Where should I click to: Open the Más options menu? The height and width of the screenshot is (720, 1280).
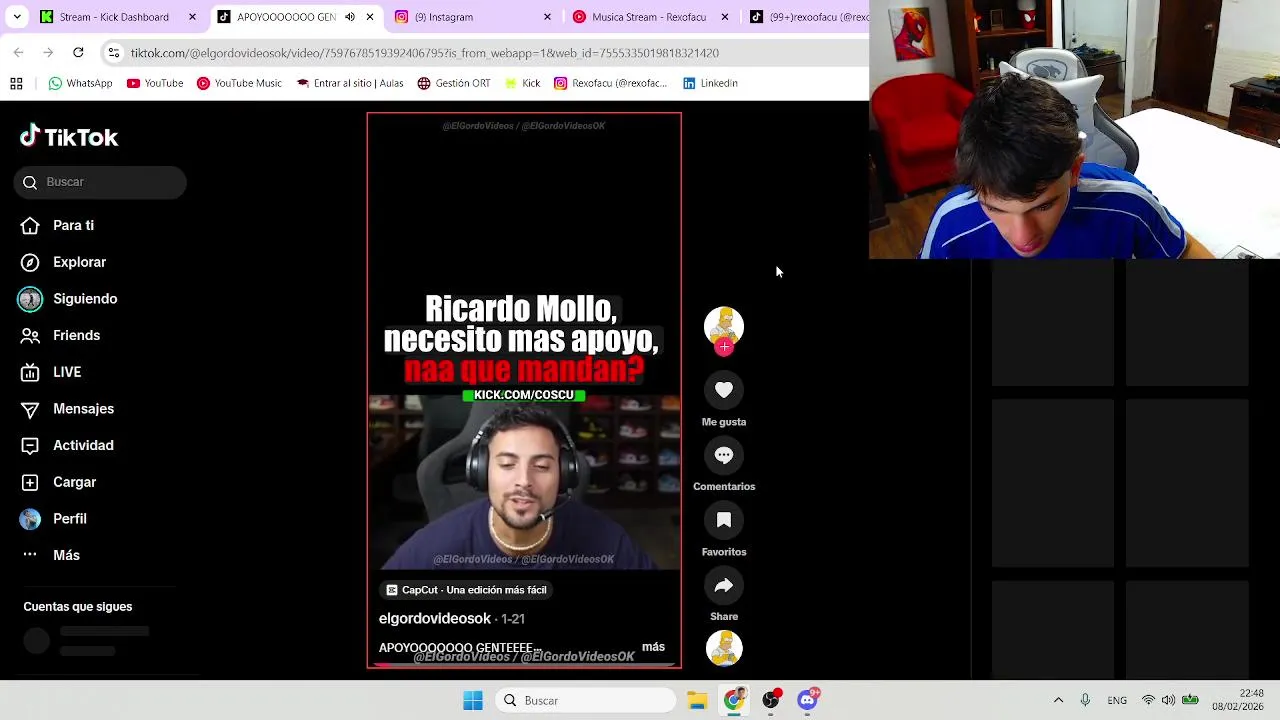coord(50,555)
